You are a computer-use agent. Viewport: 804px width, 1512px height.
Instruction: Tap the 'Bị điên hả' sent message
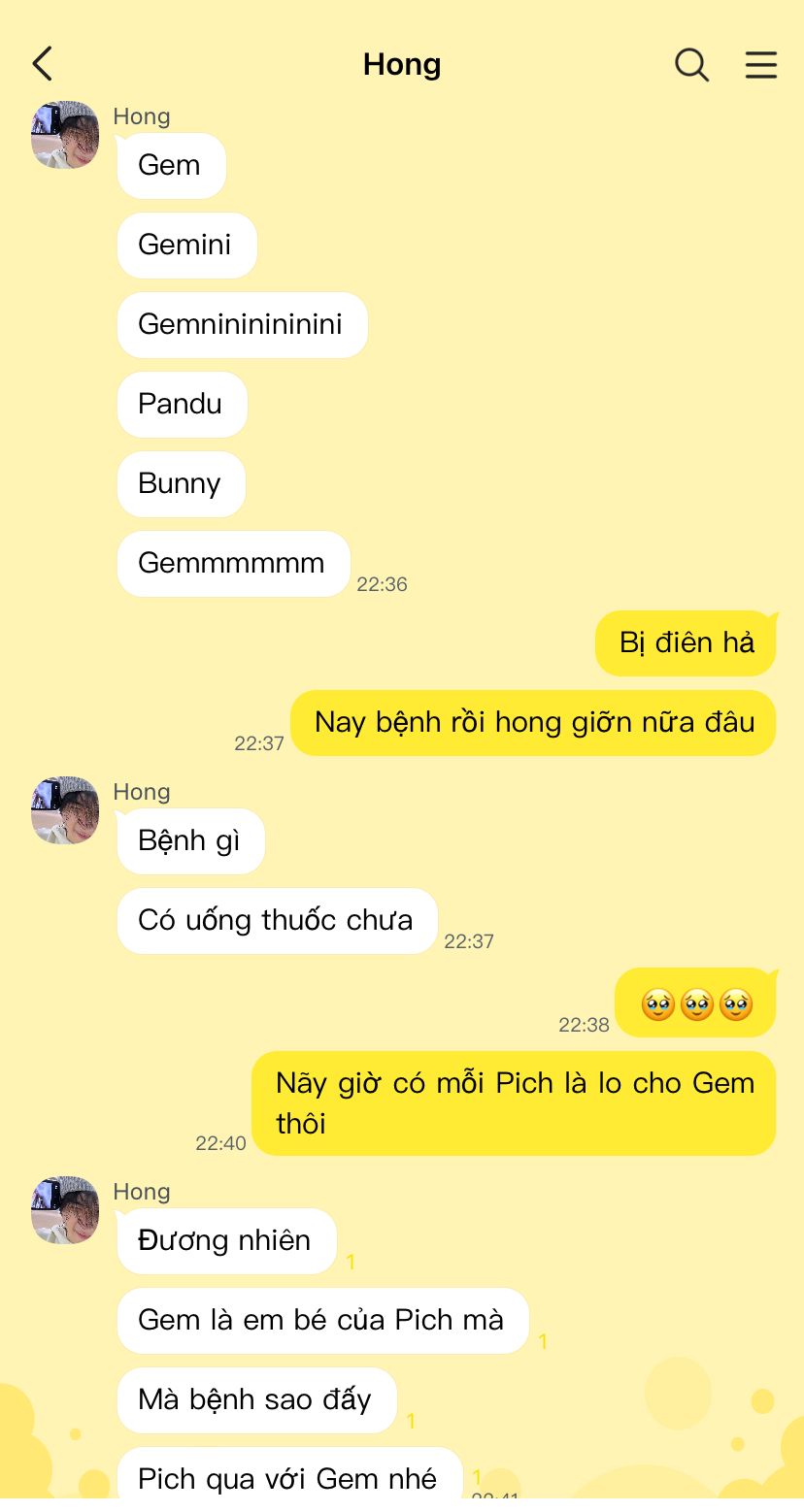point(686,643)
